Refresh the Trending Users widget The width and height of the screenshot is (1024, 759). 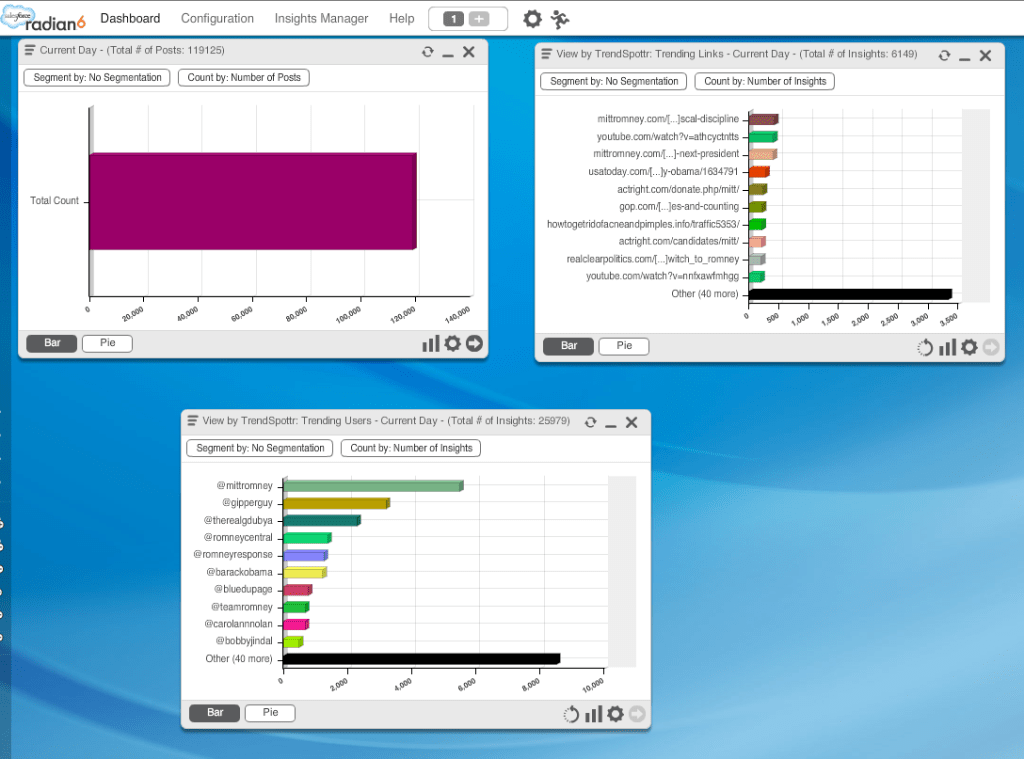tap(590, 423)
